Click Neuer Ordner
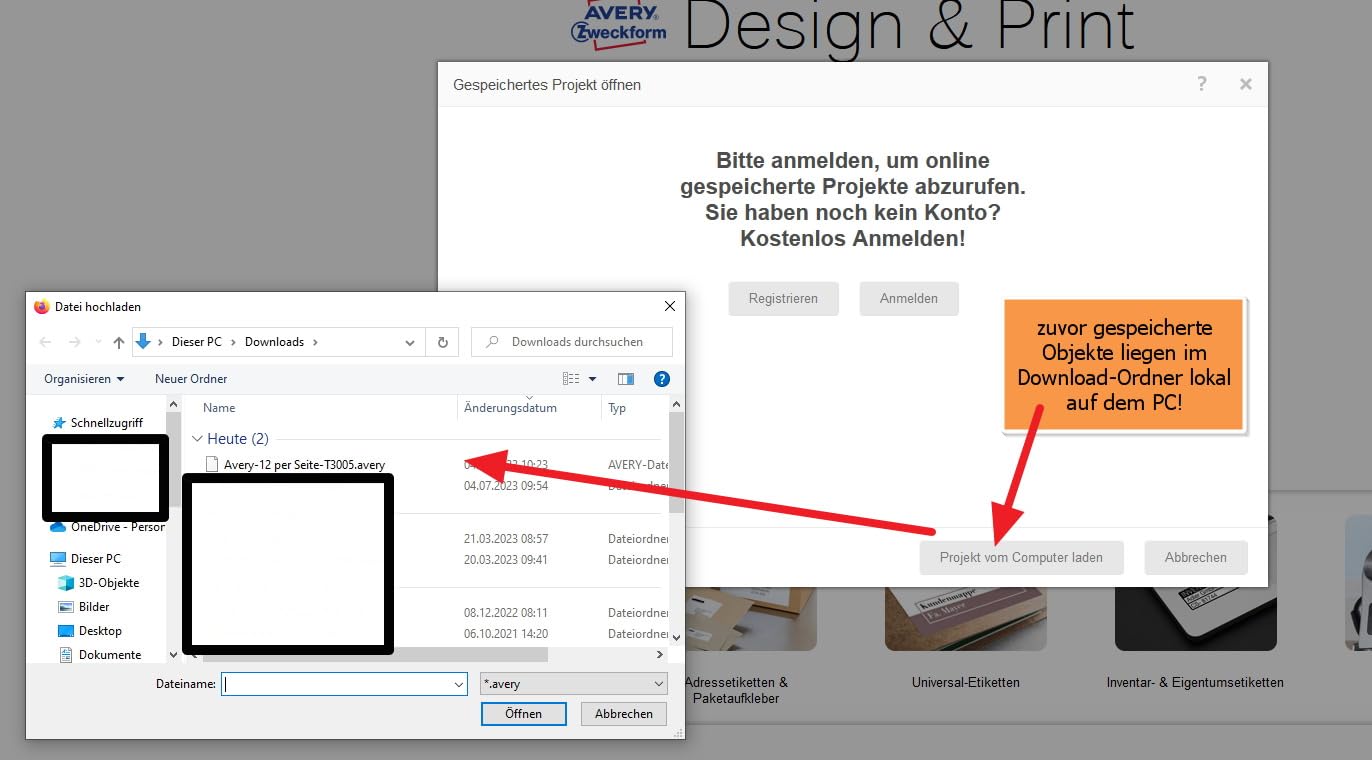The image size is (1372, 760). [x=191, y=379]
